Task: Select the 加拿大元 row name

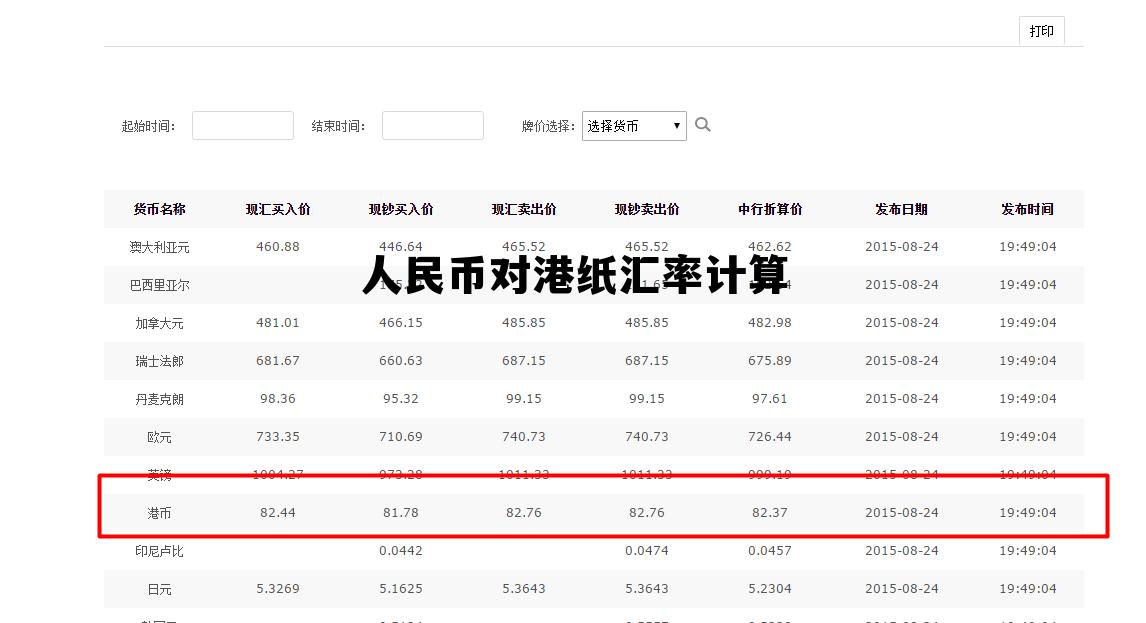Action: click(x=160, y=323)
